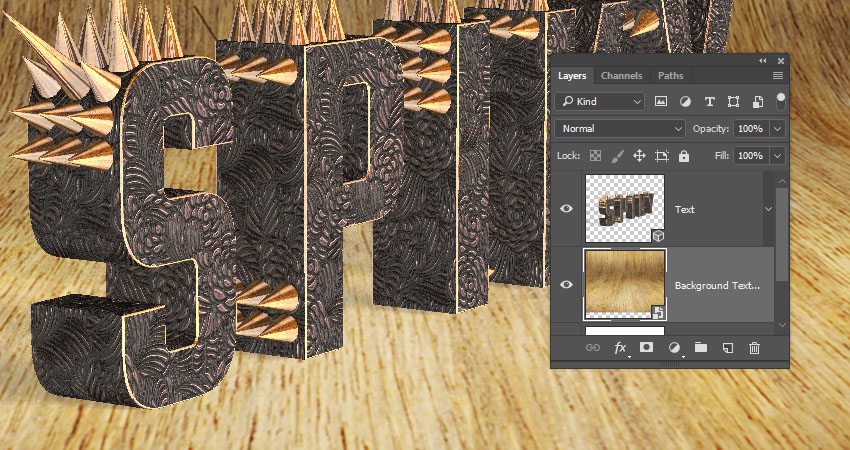
Task: Create new fill or adjustment layer
Action: (x=674, y=348)
